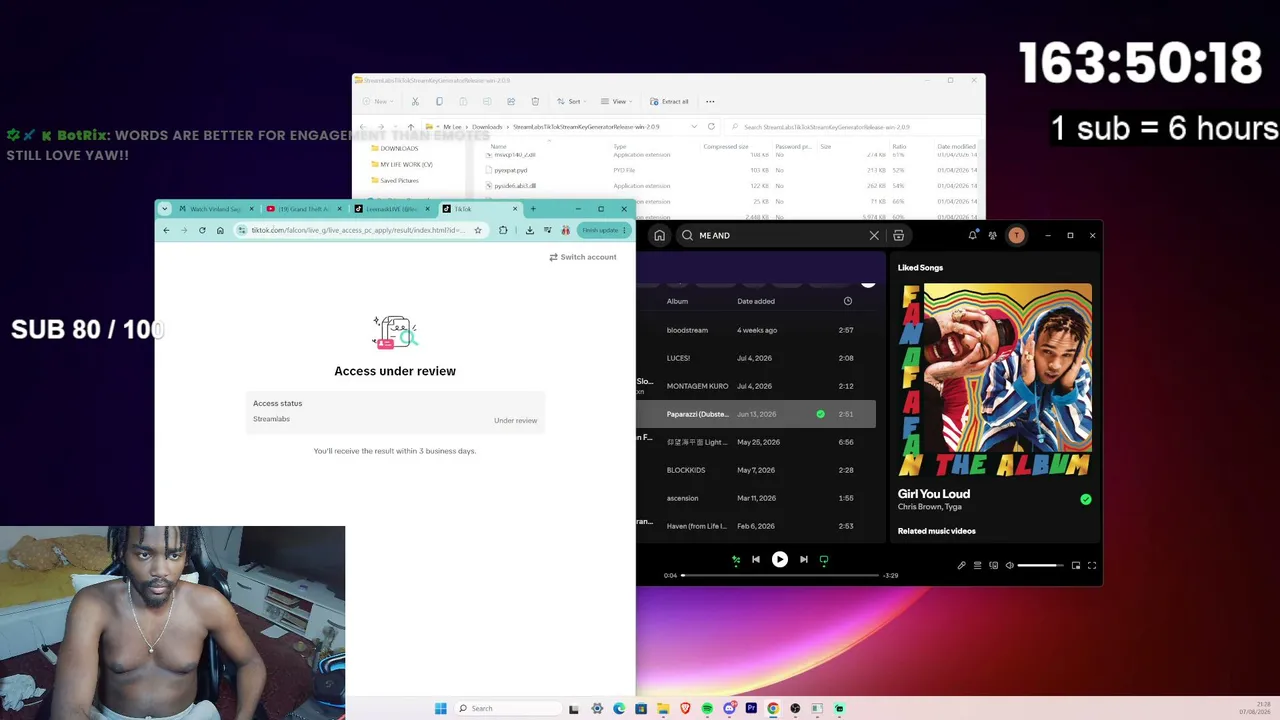Open Chrome extensions puzzle icon

point(503,230)
